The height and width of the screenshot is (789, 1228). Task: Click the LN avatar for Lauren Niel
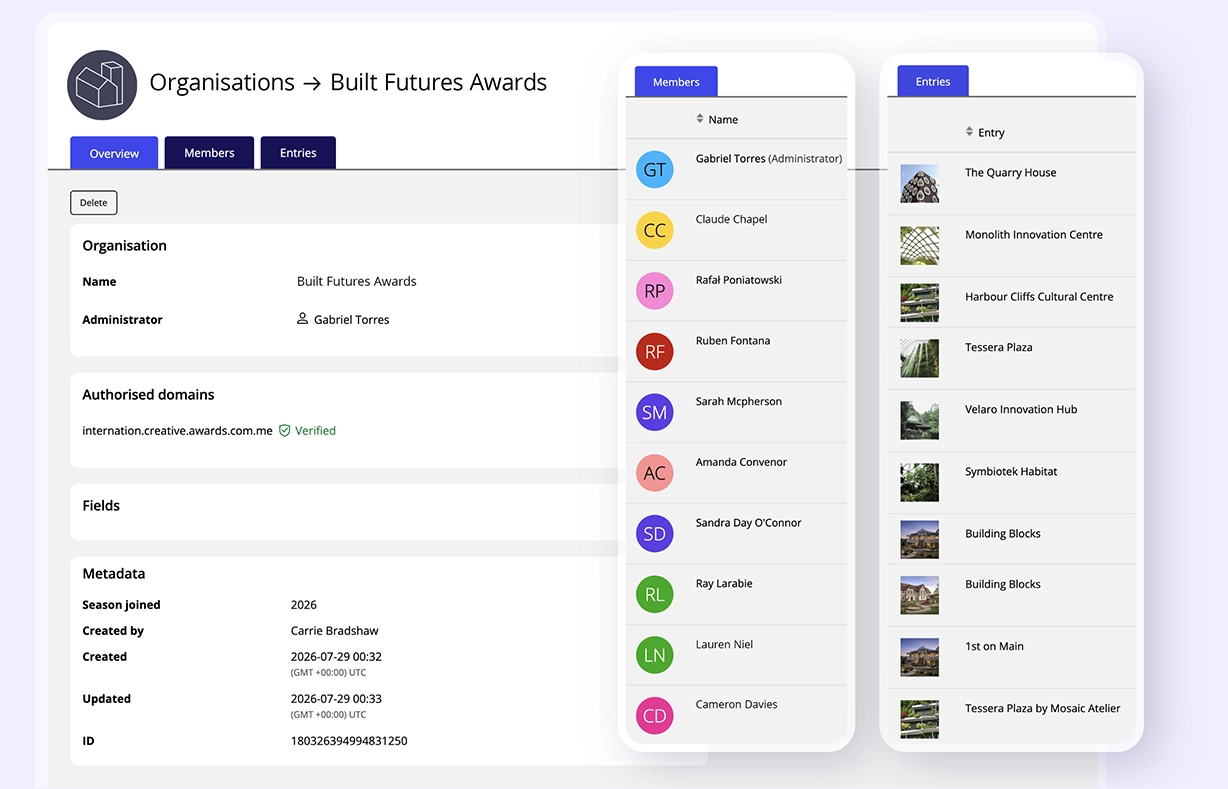click(x=655, y=656)
